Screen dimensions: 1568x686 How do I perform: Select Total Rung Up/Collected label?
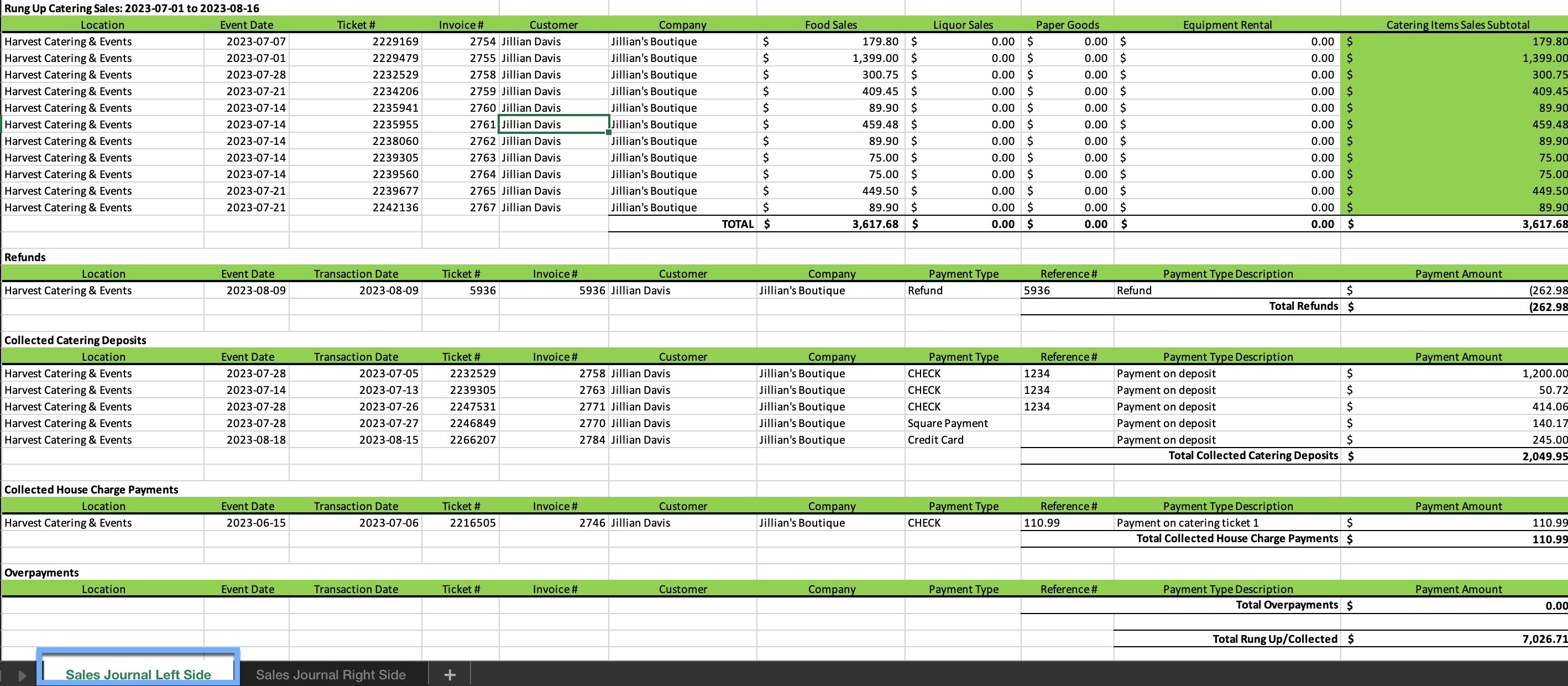click(x=1274, y=638)
